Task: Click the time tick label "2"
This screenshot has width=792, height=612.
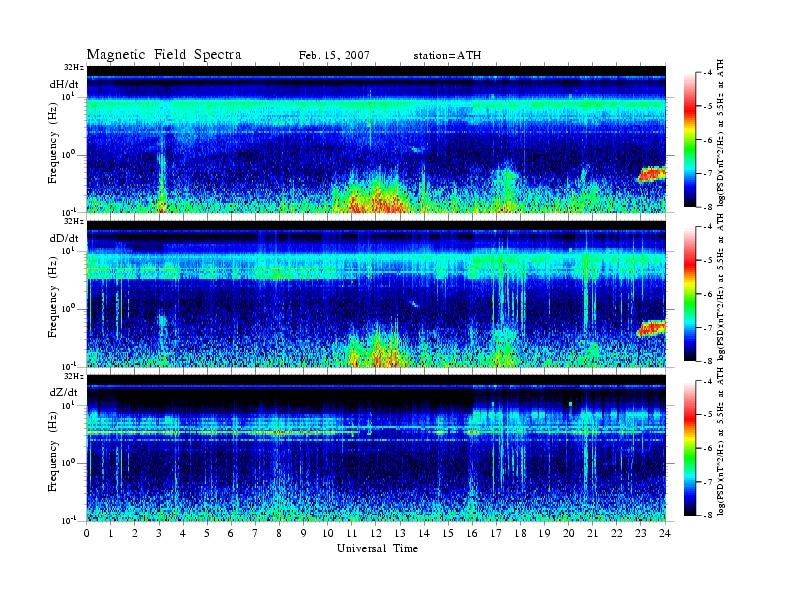Action: (135, 533)
